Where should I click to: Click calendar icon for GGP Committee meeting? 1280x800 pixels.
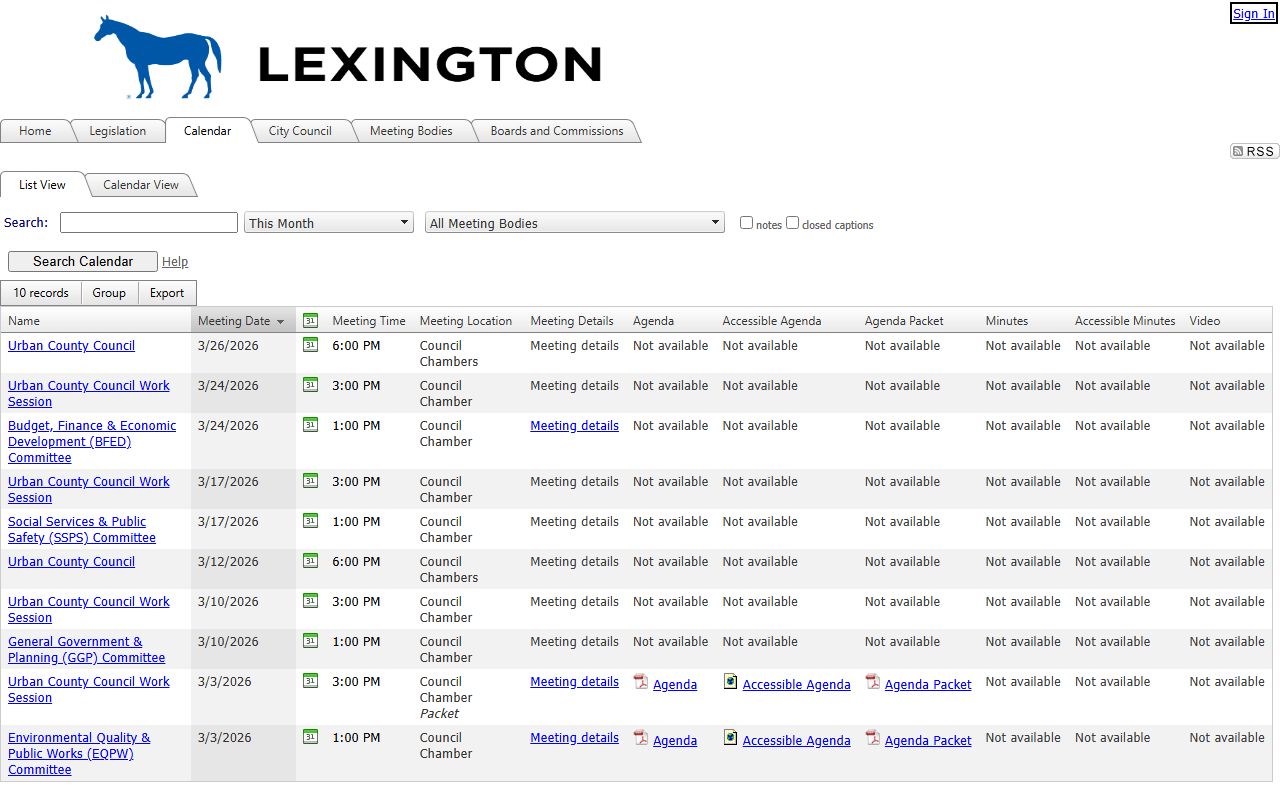[310, 641]
